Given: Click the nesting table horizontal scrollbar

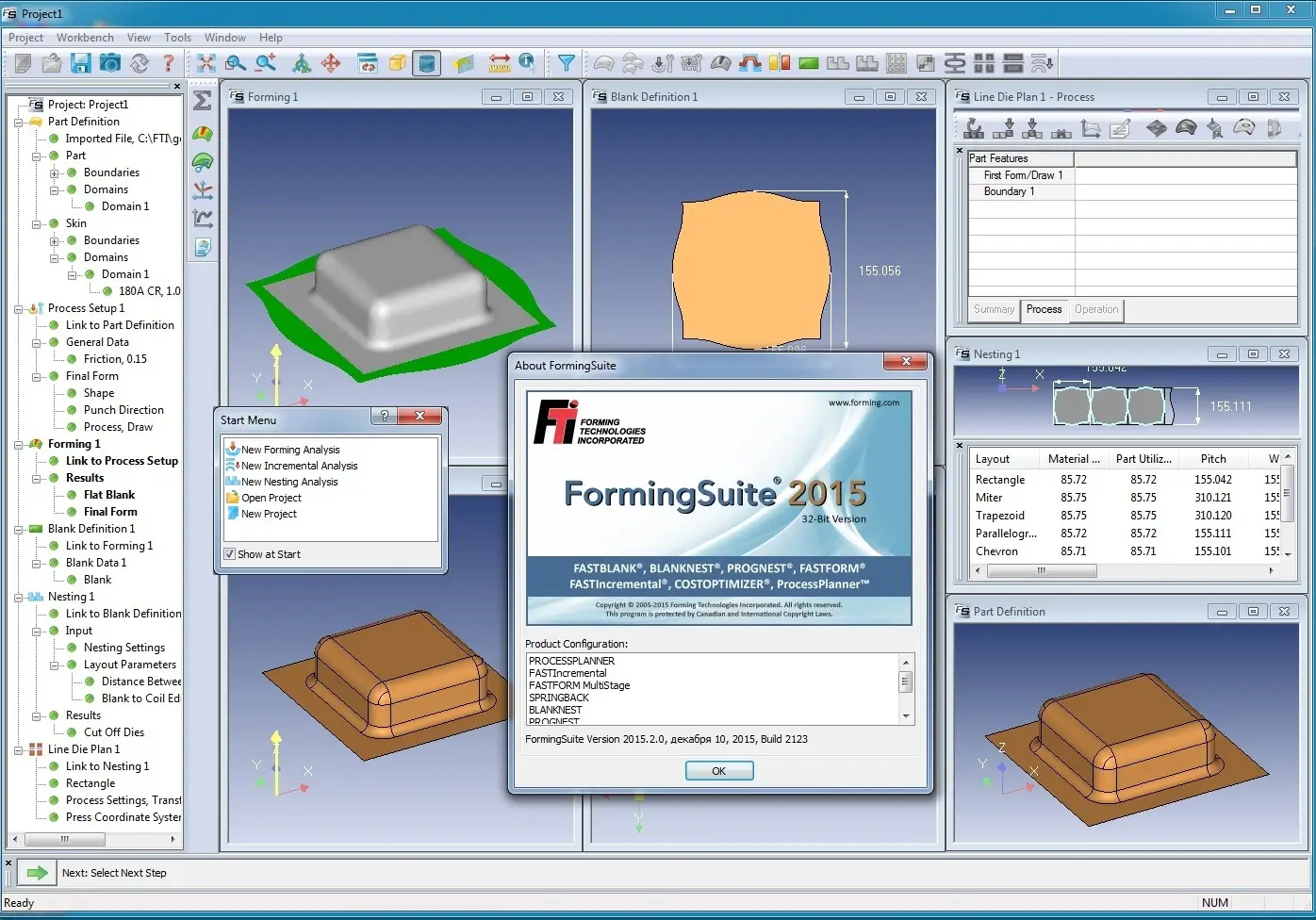Looking at the screenshot, I should point(1127,570).
